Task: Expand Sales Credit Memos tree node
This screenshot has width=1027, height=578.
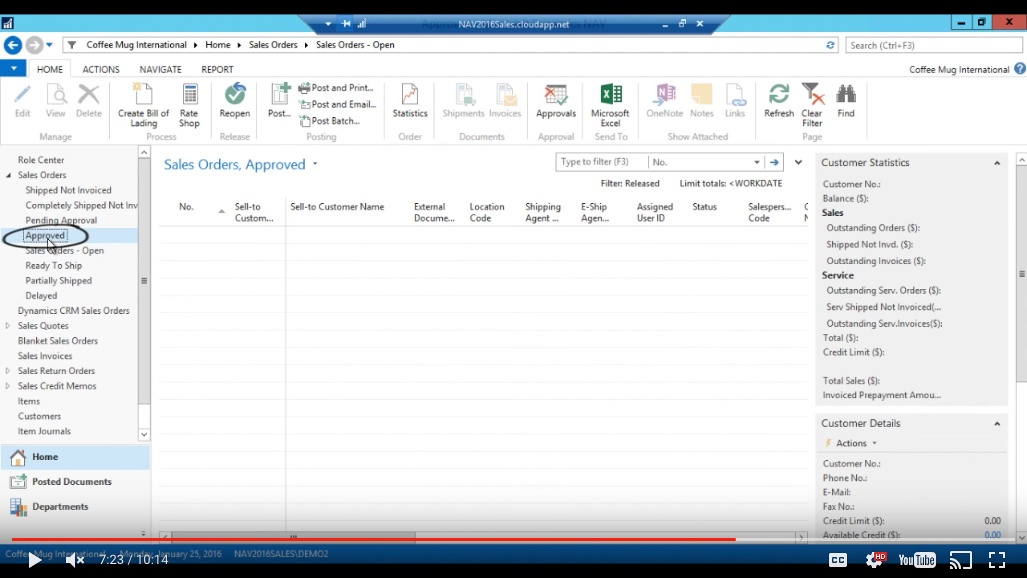Action: 8,386
